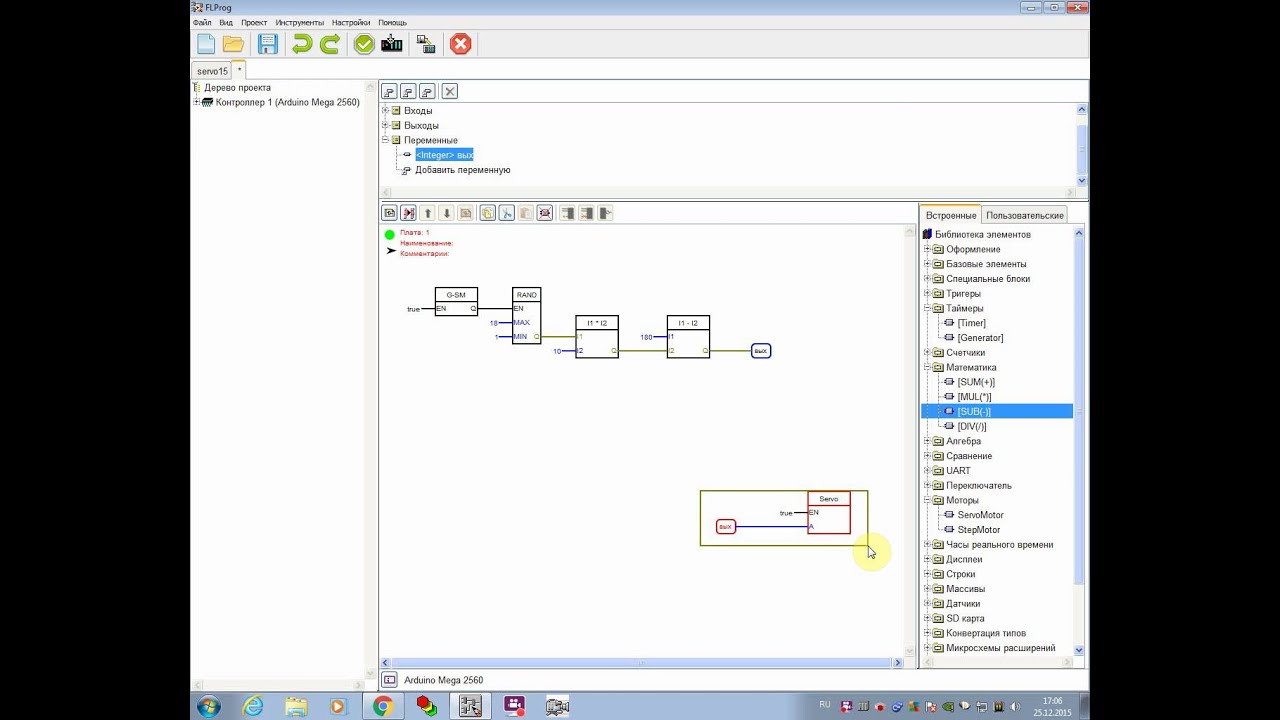Collapse the Таймеры library folder
Image resolution: width=1280 pixels, height=720 pixels.
[927, 308]
